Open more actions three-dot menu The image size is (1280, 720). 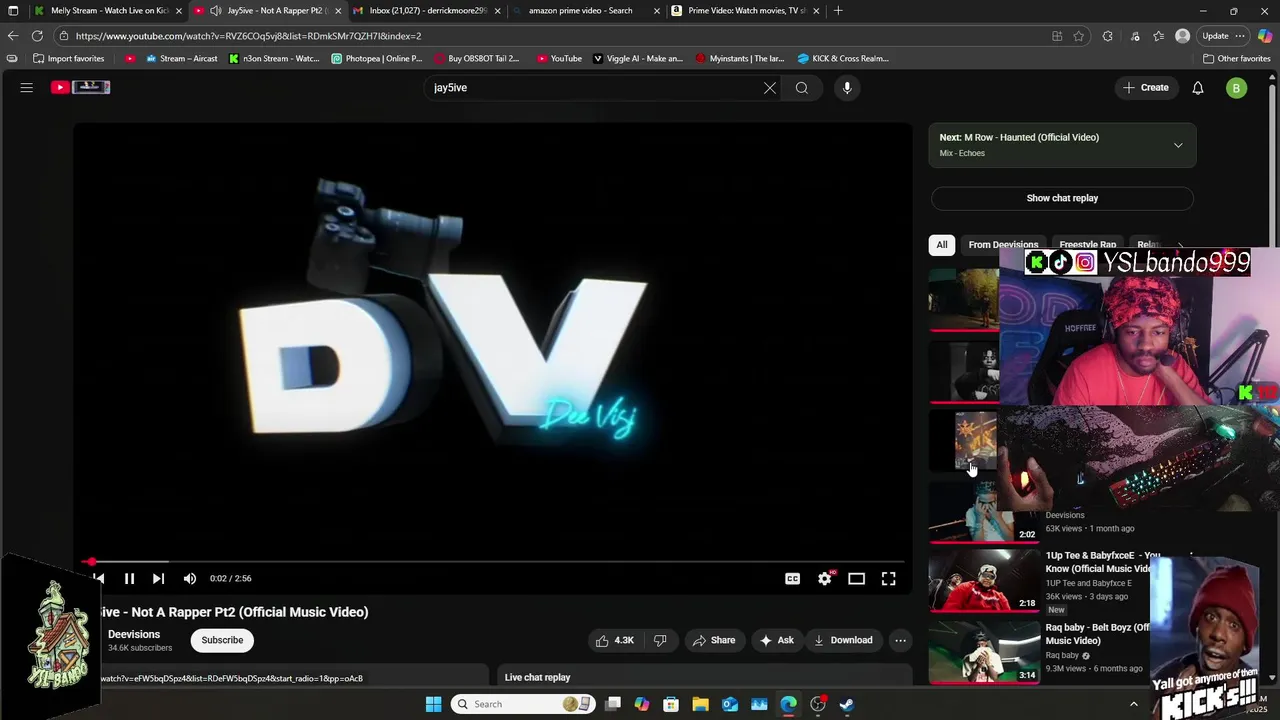pos(900,640)
